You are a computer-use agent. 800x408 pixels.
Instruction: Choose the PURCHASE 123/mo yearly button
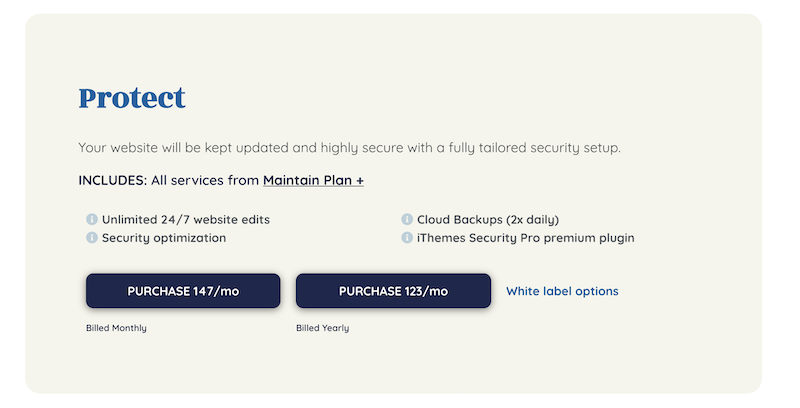[x=393, y=291]
